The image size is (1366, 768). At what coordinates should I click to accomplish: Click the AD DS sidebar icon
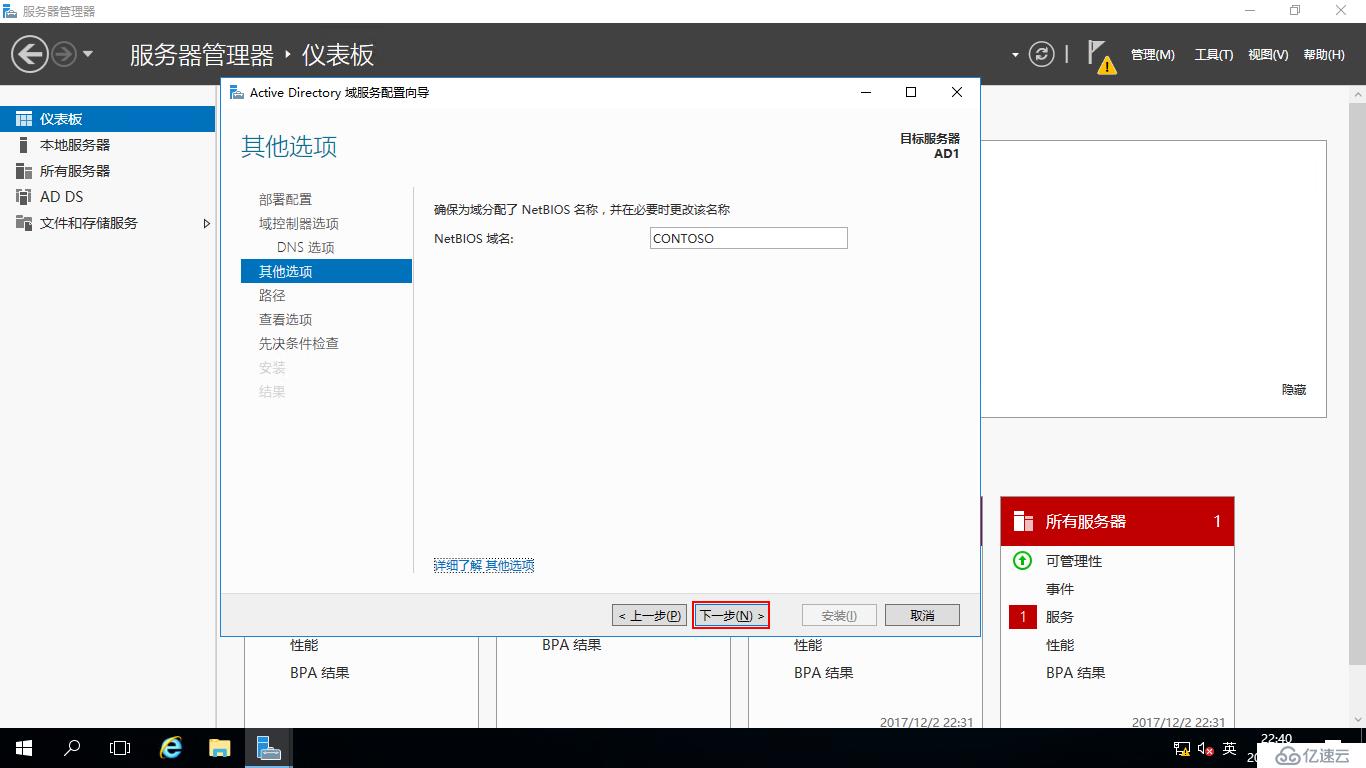pos(24,197)
